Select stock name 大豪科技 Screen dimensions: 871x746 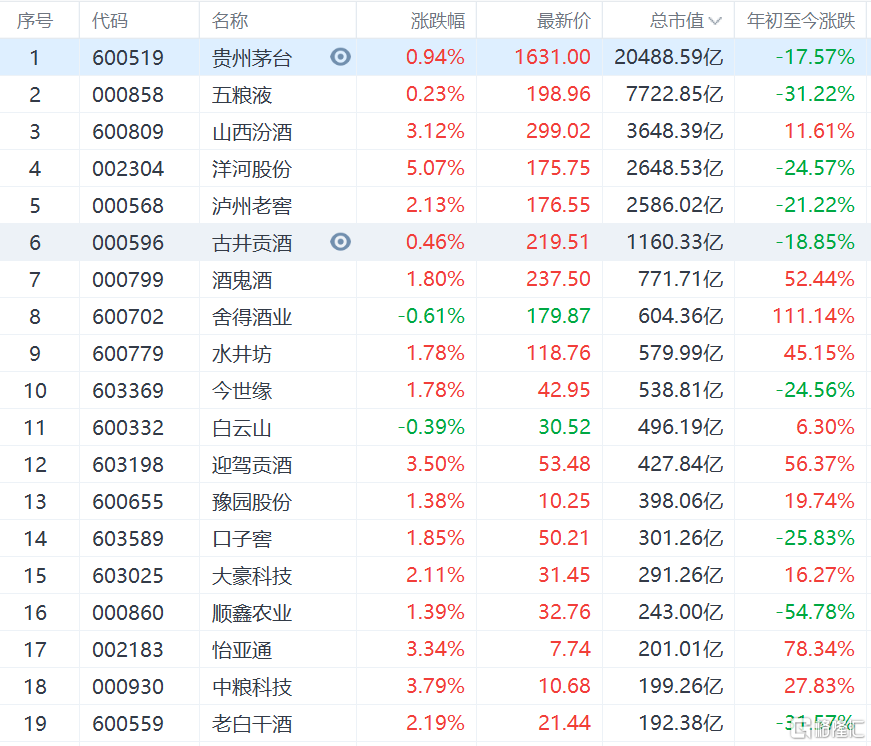click(252, 575)
